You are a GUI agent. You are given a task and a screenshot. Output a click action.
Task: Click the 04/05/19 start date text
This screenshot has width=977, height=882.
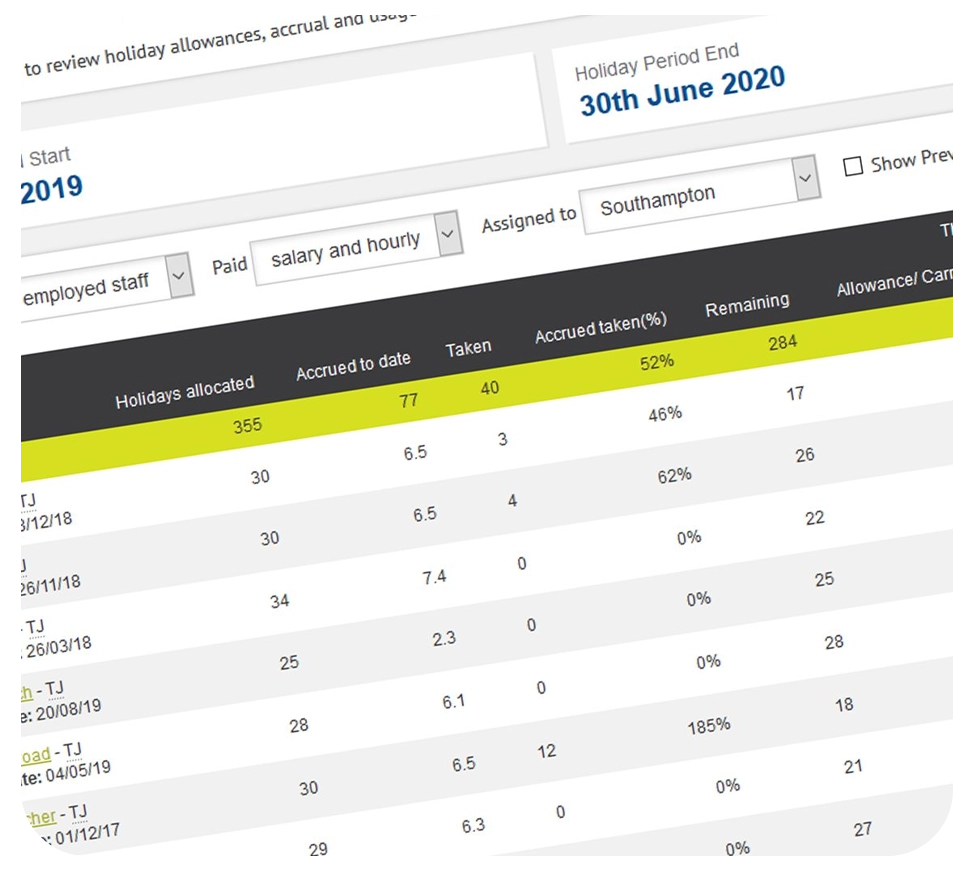coord(78,771)
